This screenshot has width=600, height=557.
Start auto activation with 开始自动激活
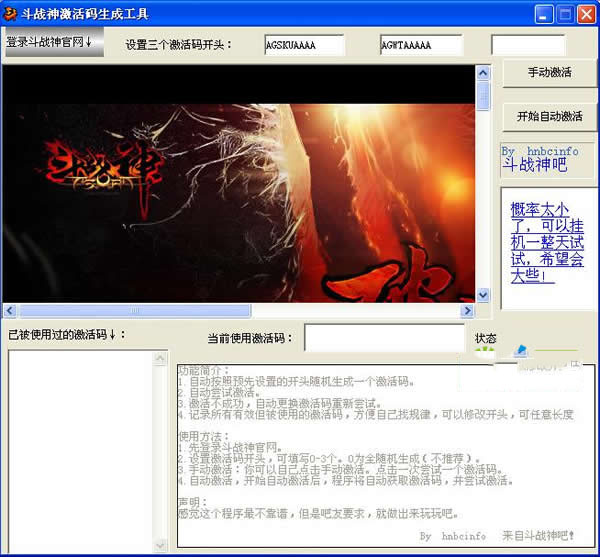549,116
